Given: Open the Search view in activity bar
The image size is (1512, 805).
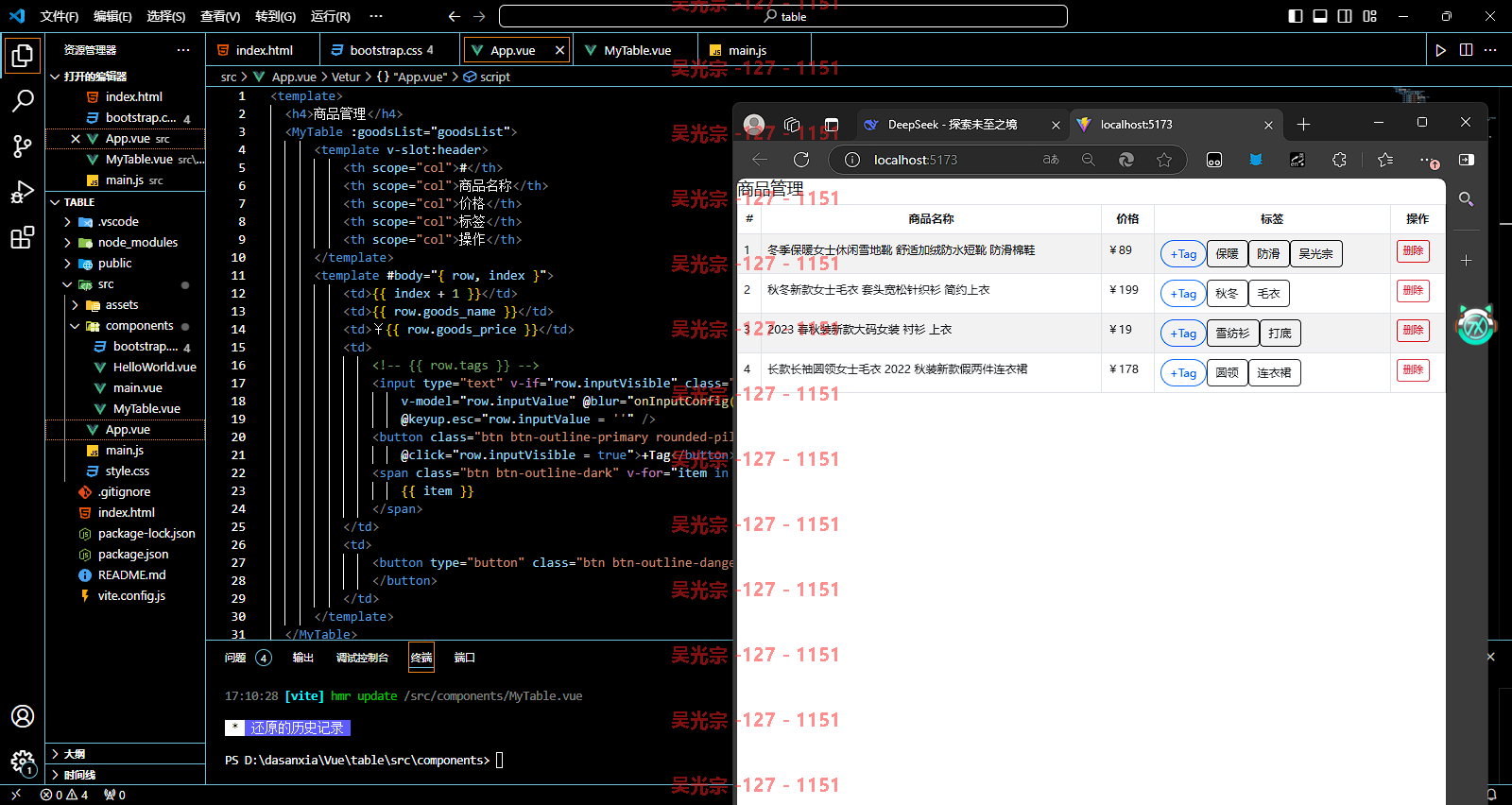Looking at the screenshot, I should [x=22, y=101].
